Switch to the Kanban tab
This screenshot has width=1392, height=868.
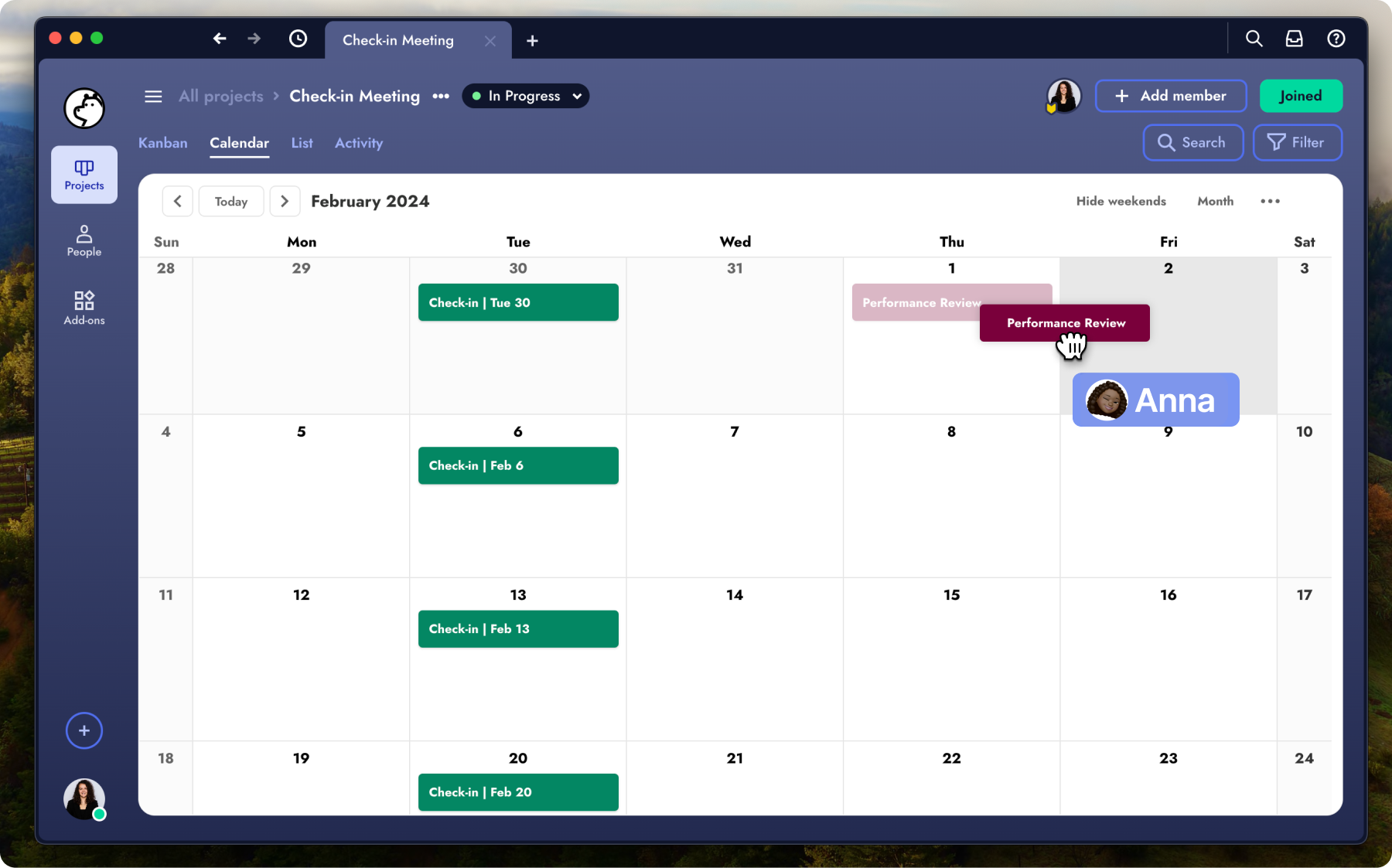point(162,143)
